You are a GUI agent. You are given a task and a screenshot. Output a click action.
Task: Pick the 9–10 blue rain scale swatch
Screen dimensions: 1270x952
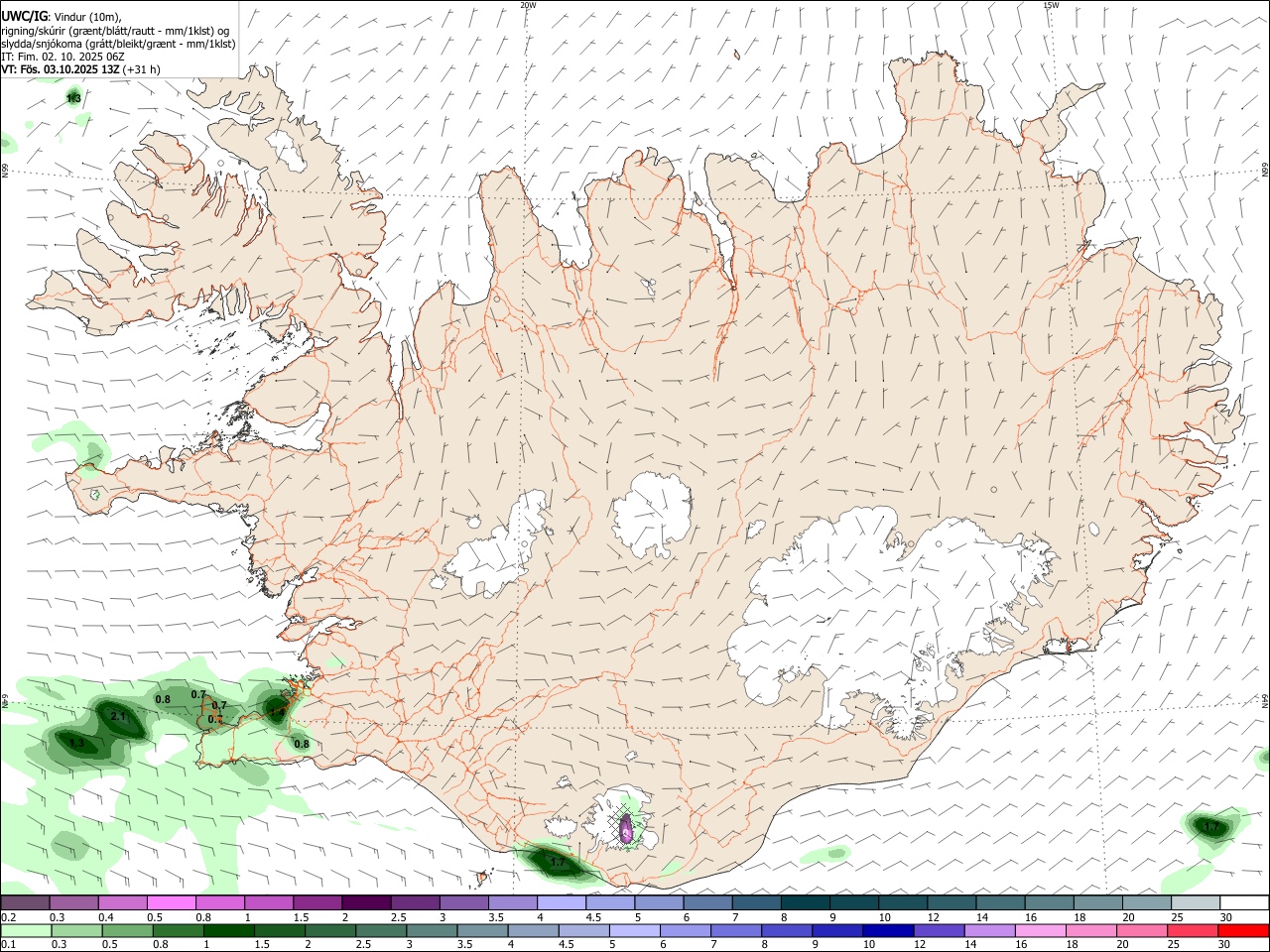837,930
